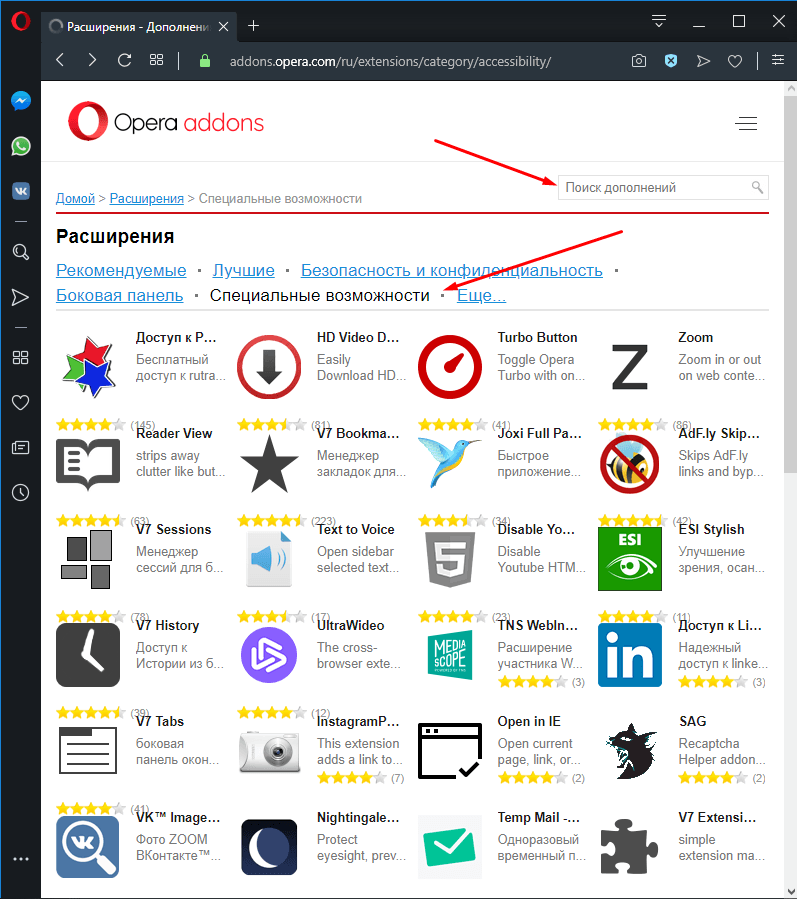Screen dimensions: 797x899
Task: Open bookmarks heart in sidebar
Action: click(x=21, y=402)
